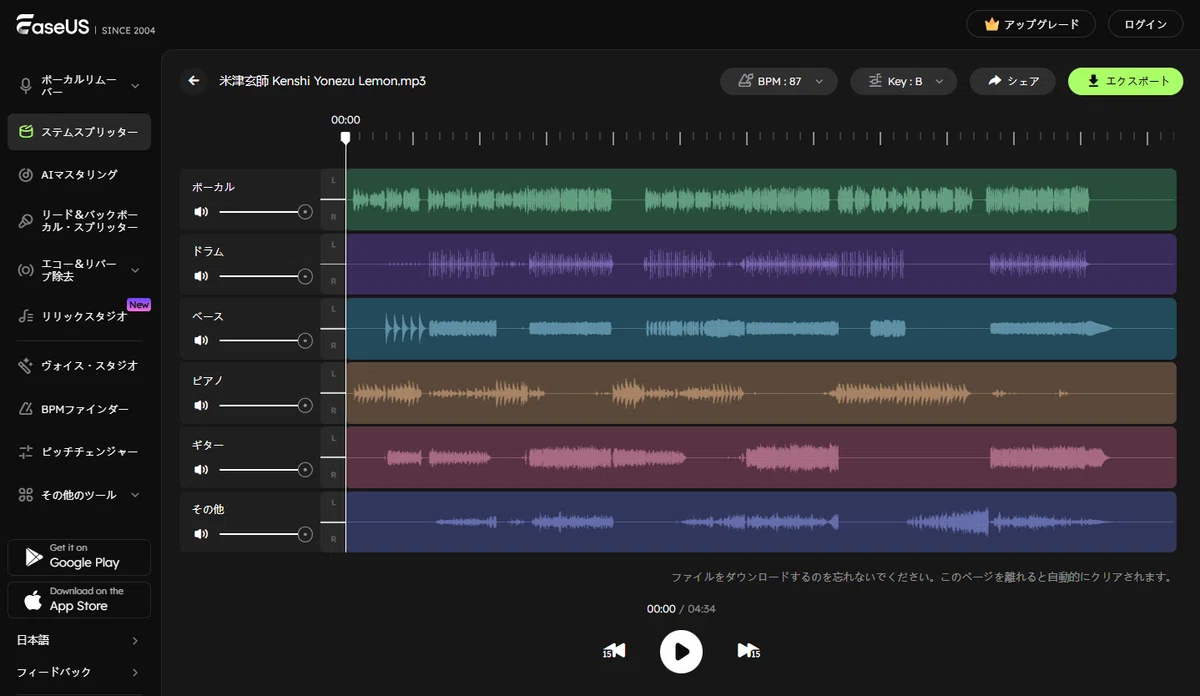Click the crown icon on upgrade button
Viewport: 1200px width, 696px height.
[x=992, y=24]
